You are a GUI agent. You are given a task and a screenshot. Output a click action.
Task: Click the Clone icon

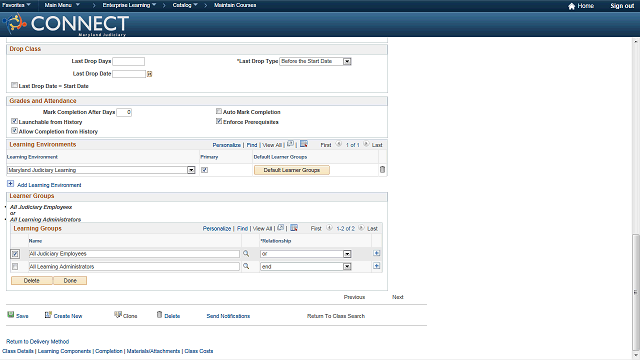[x=118, y=315]
